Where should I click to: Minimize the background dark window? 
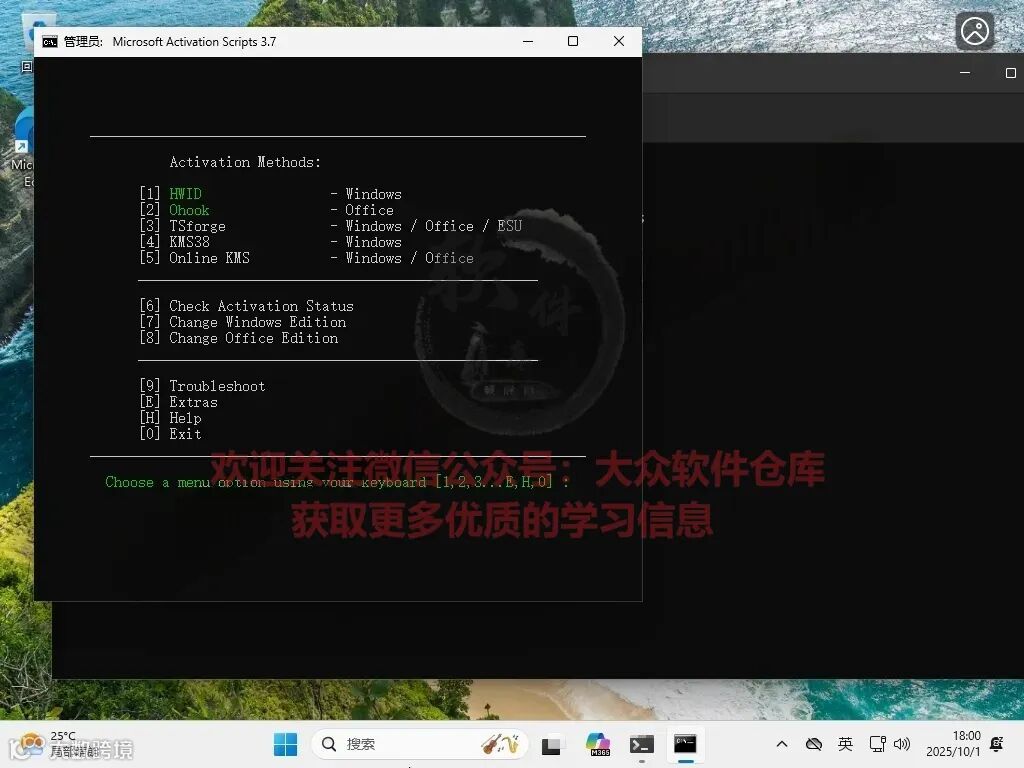click(x=965, y=73)
